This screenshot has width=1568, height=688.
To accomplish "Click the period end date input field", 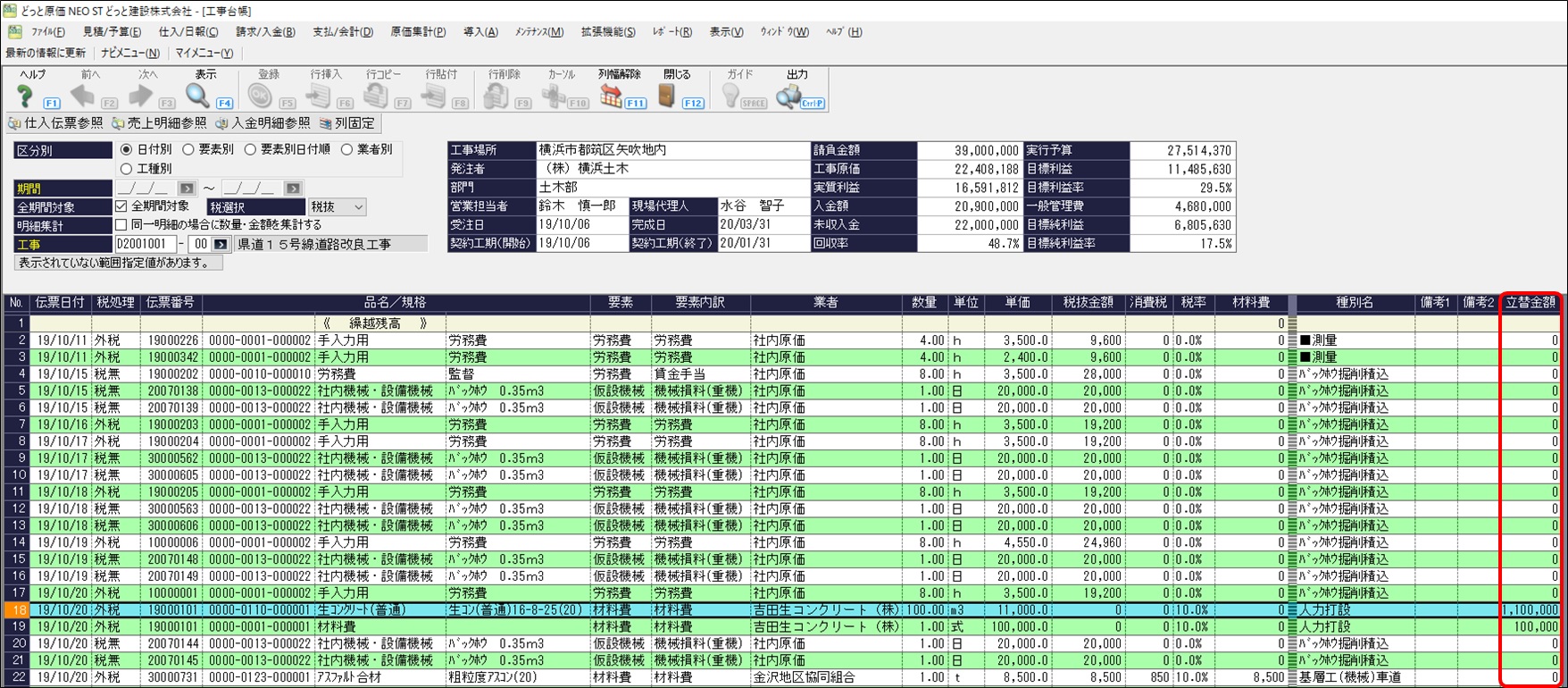I will [x=252, y=189].
